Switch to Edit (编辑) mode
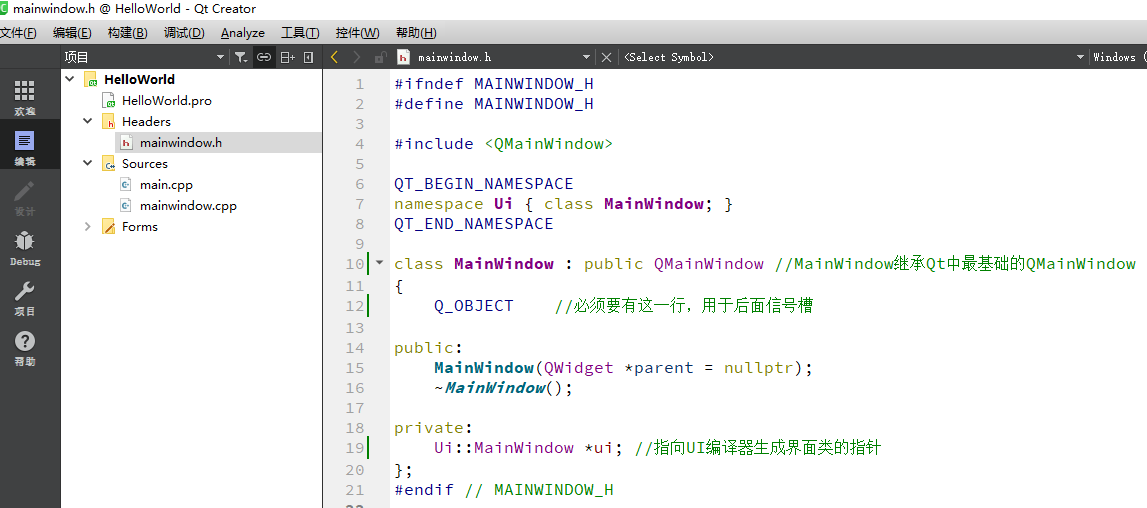 [x=24, y=149]
